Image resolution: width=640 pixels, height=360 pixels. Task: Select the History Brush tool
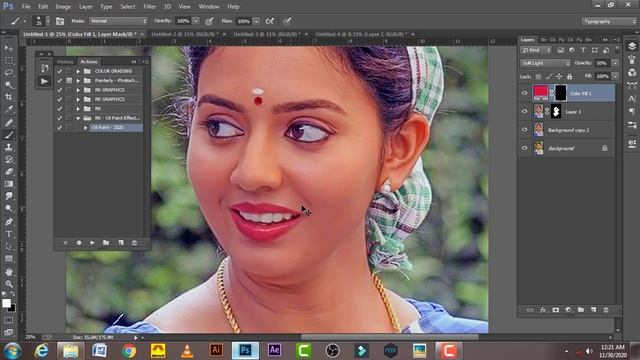[9, 159]
